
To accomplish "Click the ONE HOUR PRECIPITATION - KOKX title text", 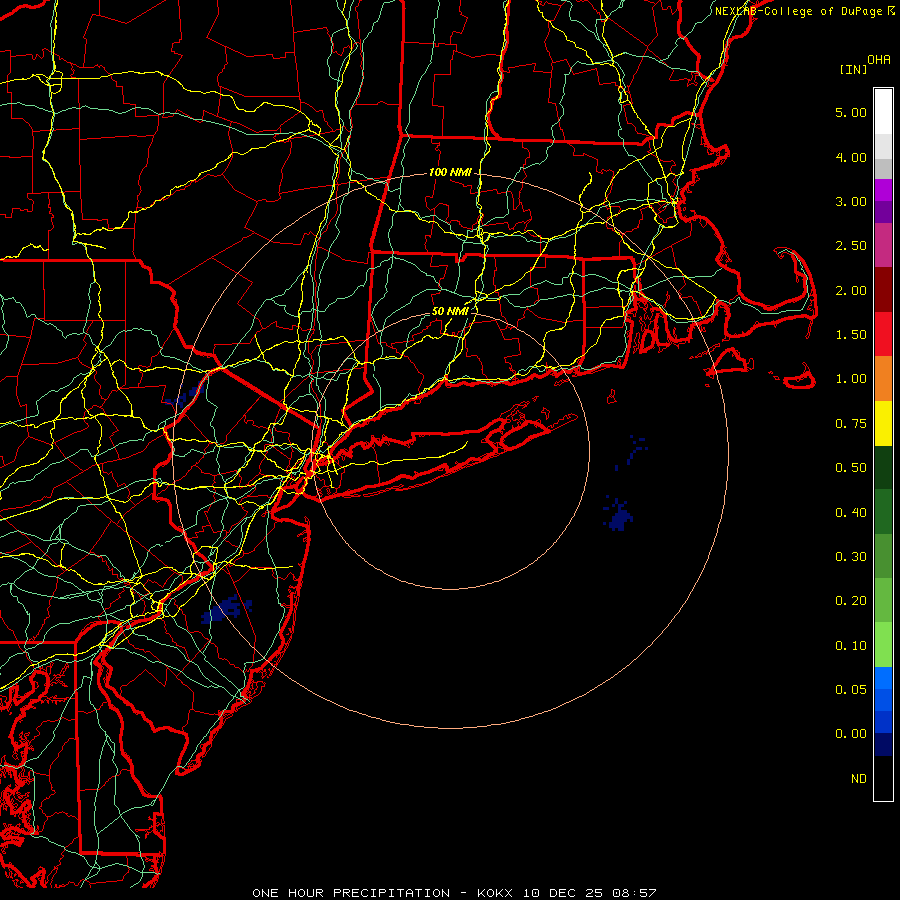I will click(385, 893).
